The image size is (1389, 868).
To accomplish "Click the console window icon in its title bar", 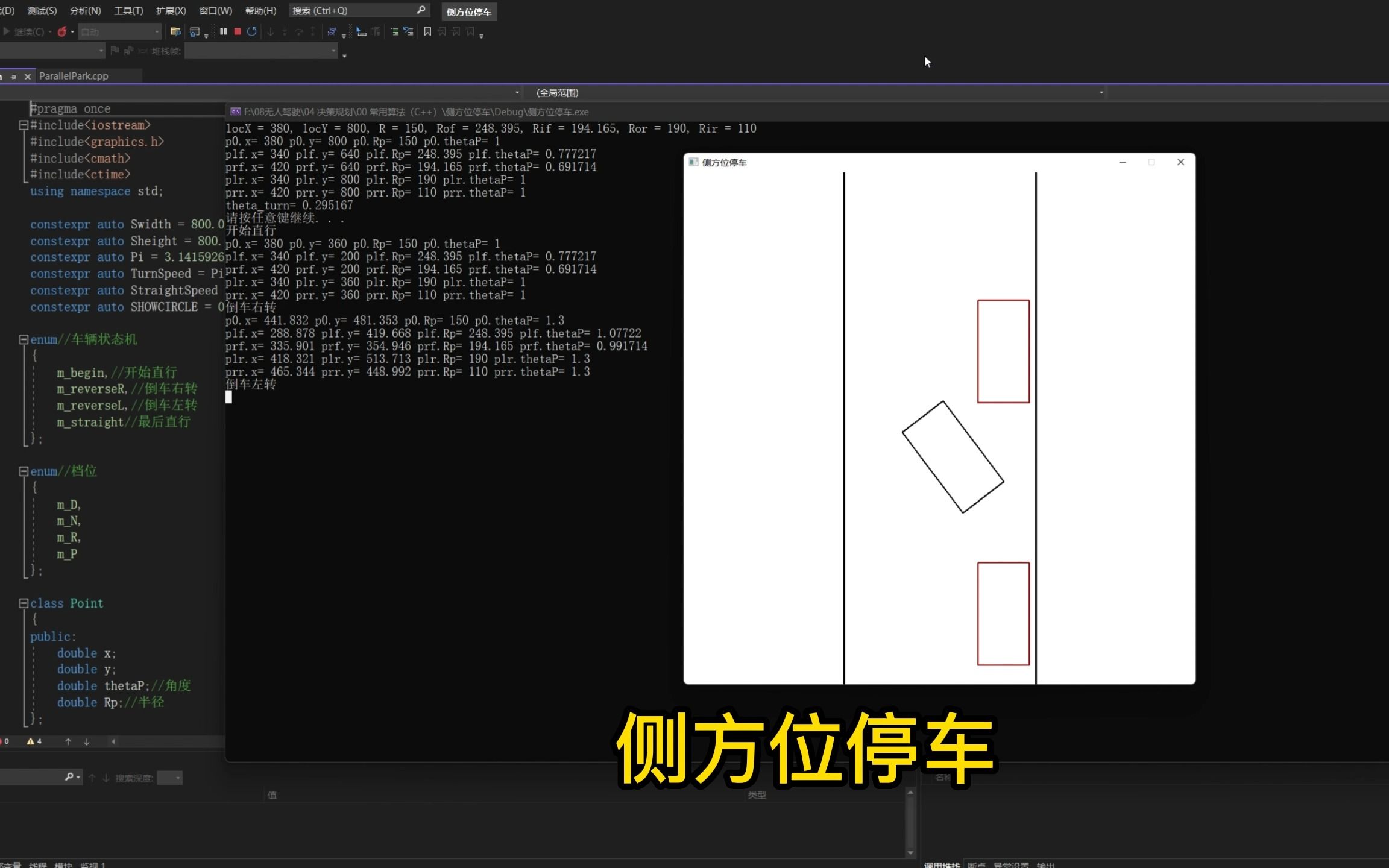I will tap(236, 112).
